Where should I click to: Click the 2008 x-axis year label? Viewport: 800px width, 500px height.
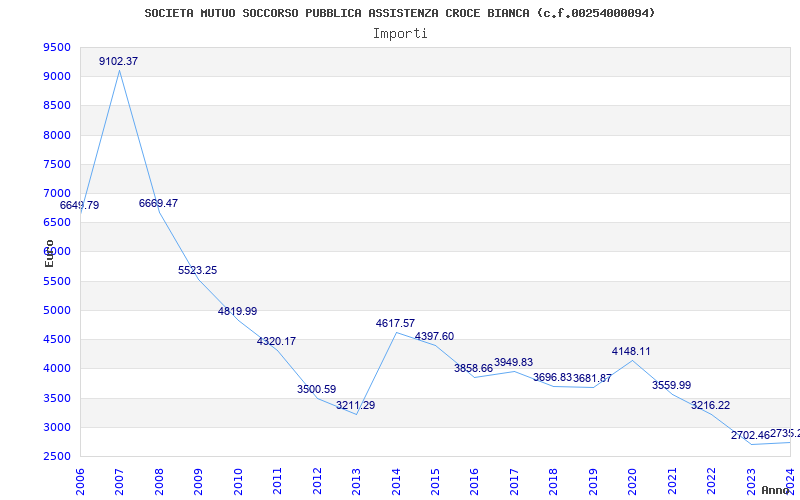click(x=159, y=481)
